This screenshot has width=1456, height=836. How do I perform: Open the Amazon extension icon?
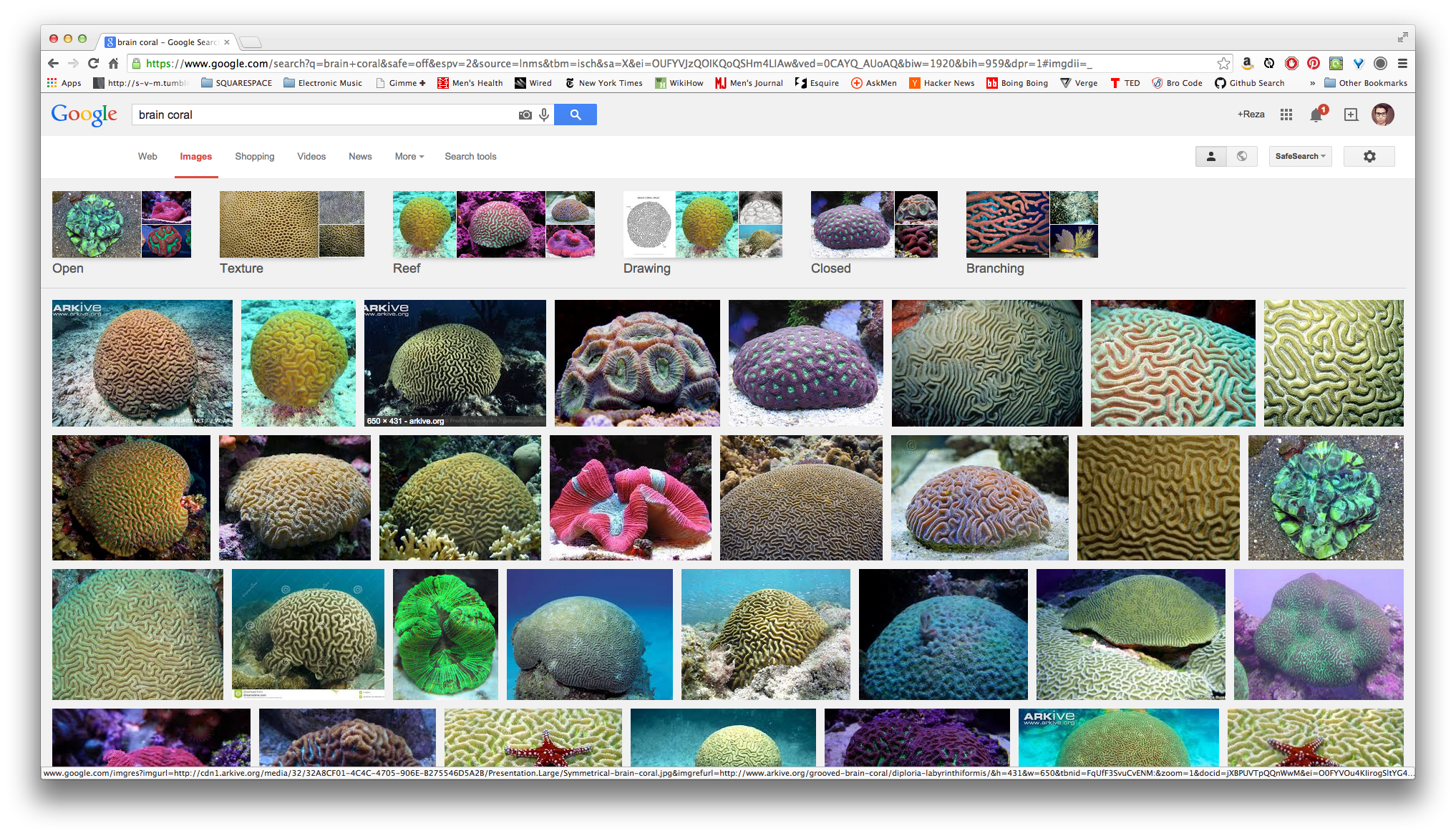(x=1247, y=64)
